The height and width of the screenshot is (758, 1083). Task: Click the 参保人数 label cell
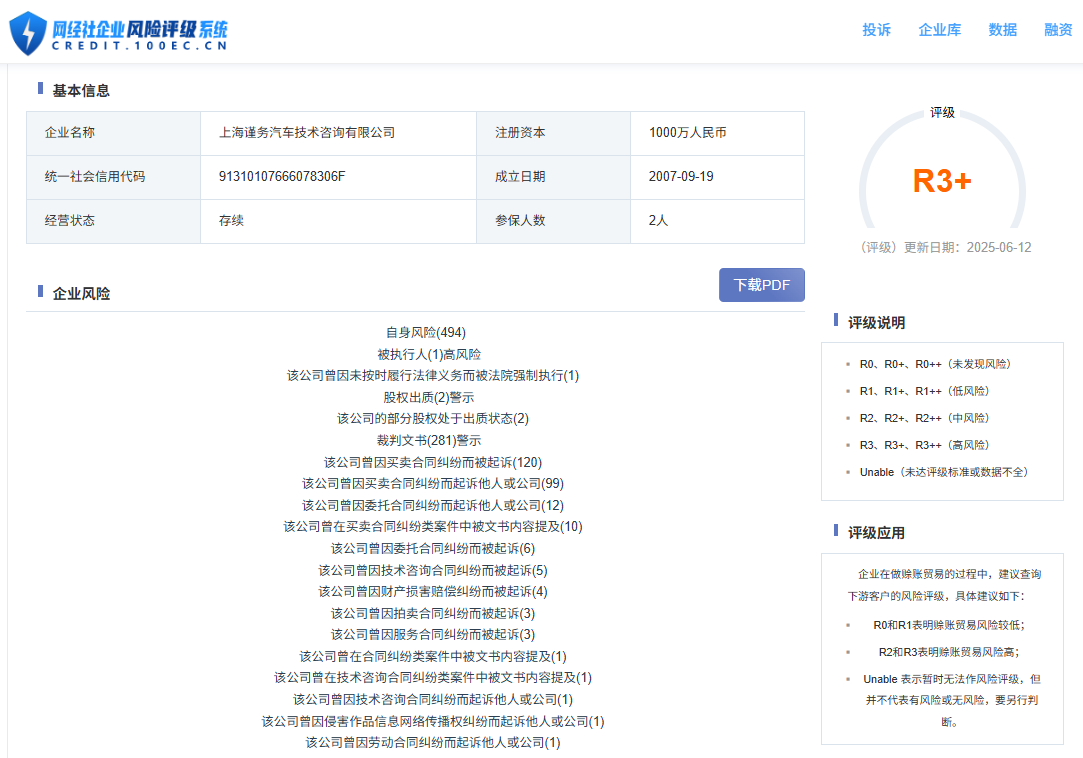(553, 221)
